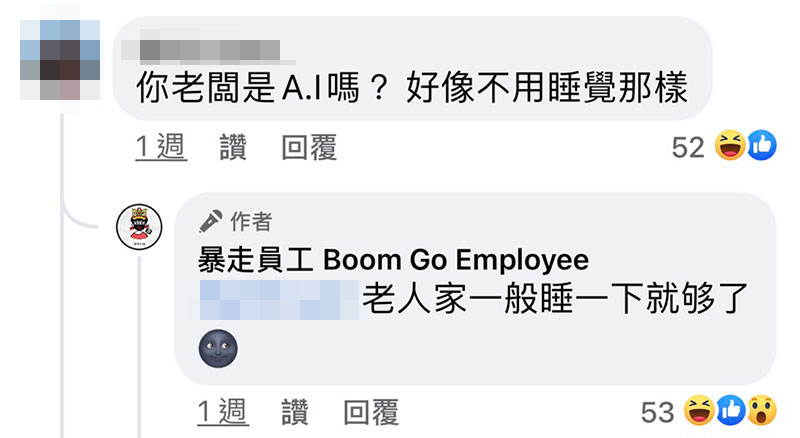The width and height of the screenshot is (800, 438).
Task: Open the blurred commenter name link
Action: point(209,50)
